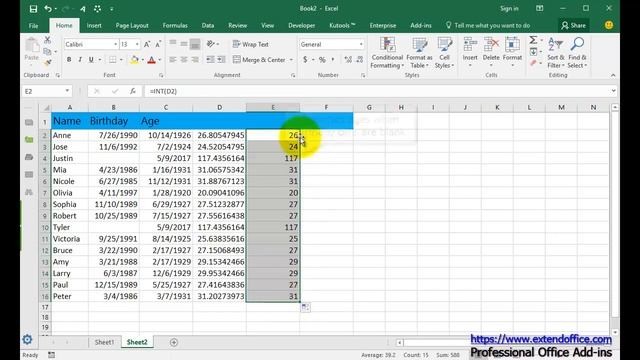Add a new sheet with plus icon

point(174,342)
